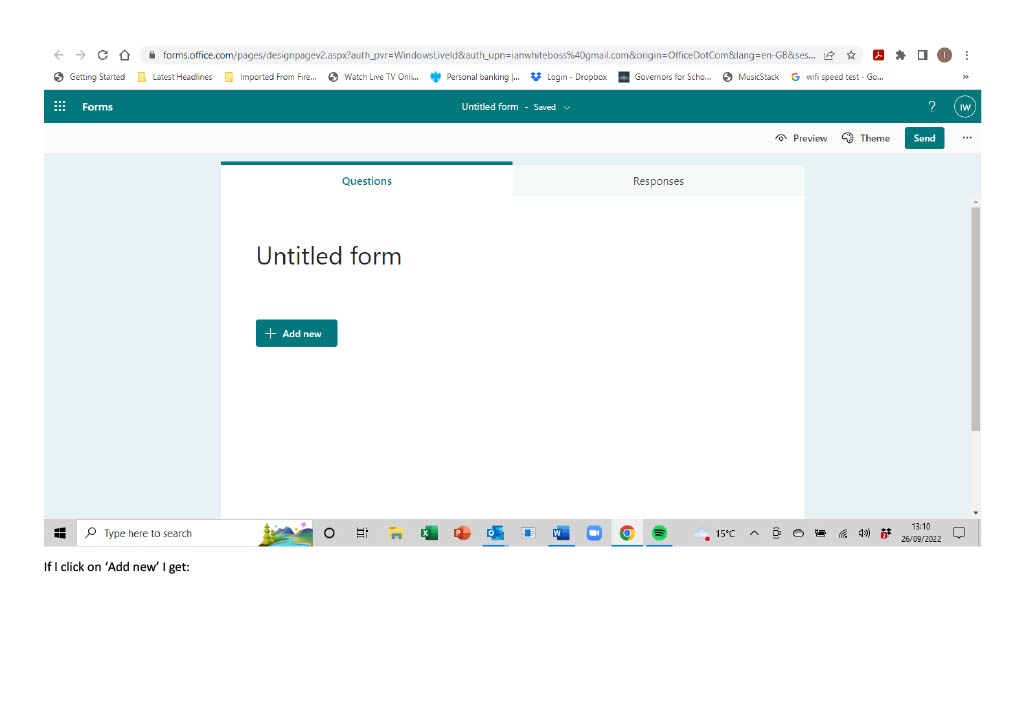1024x726 pixels.
Task: Open the Chrome profile avatar
Action: (x=944, y=55)
